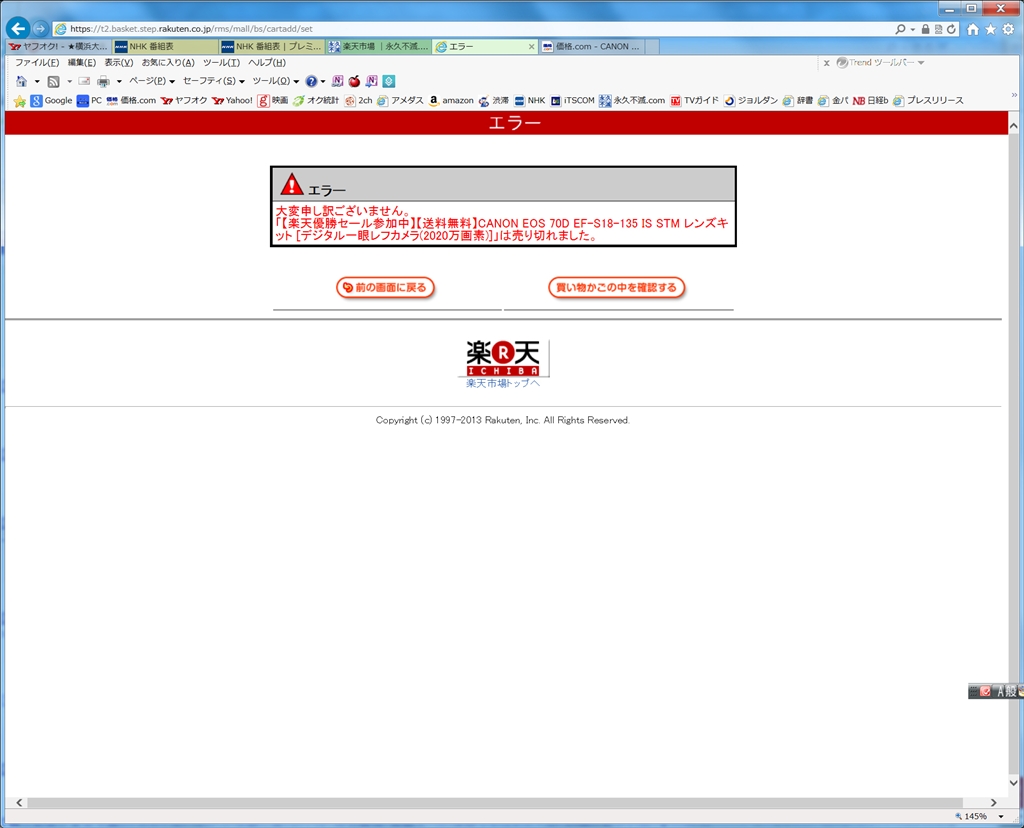
Task: Click the horizontal scrollbar right arrow
Action: (x=993, y=803)
